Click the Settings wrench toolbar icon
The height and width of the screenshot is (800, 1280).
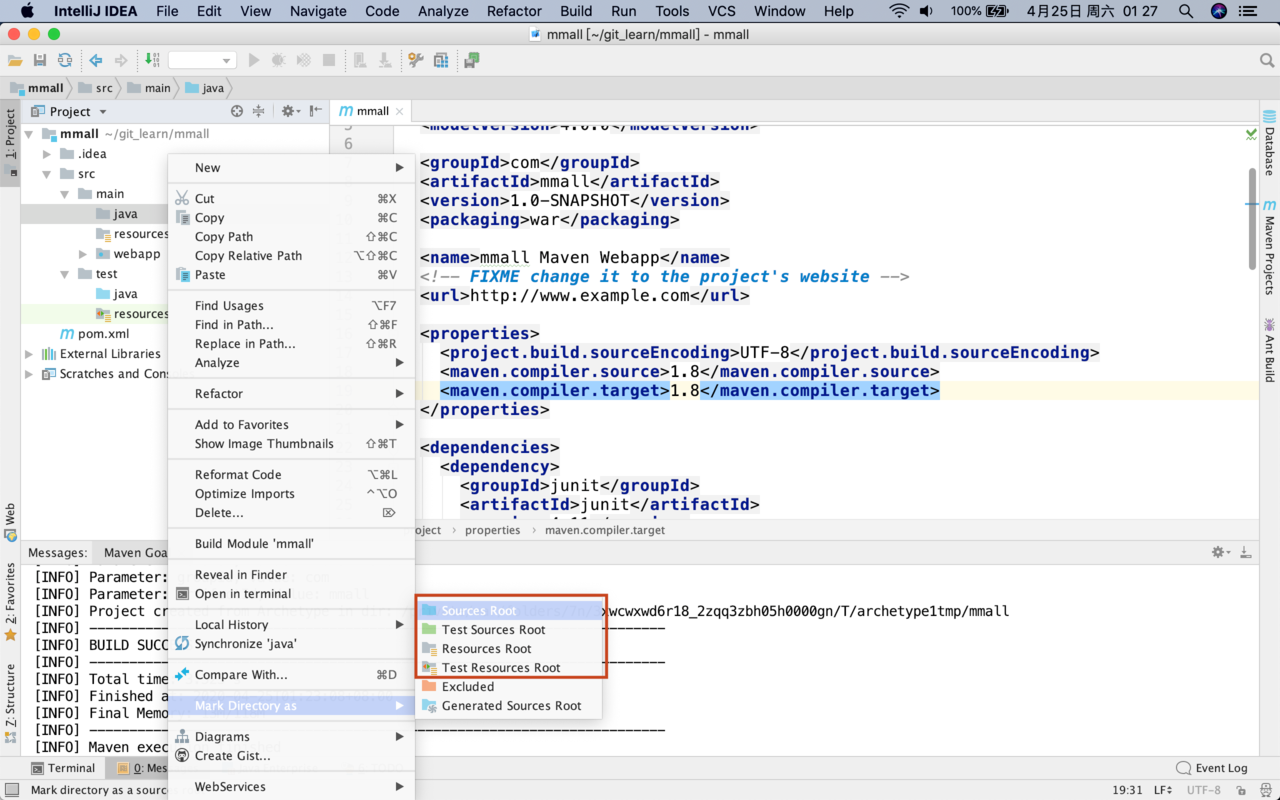pos(416,61)
